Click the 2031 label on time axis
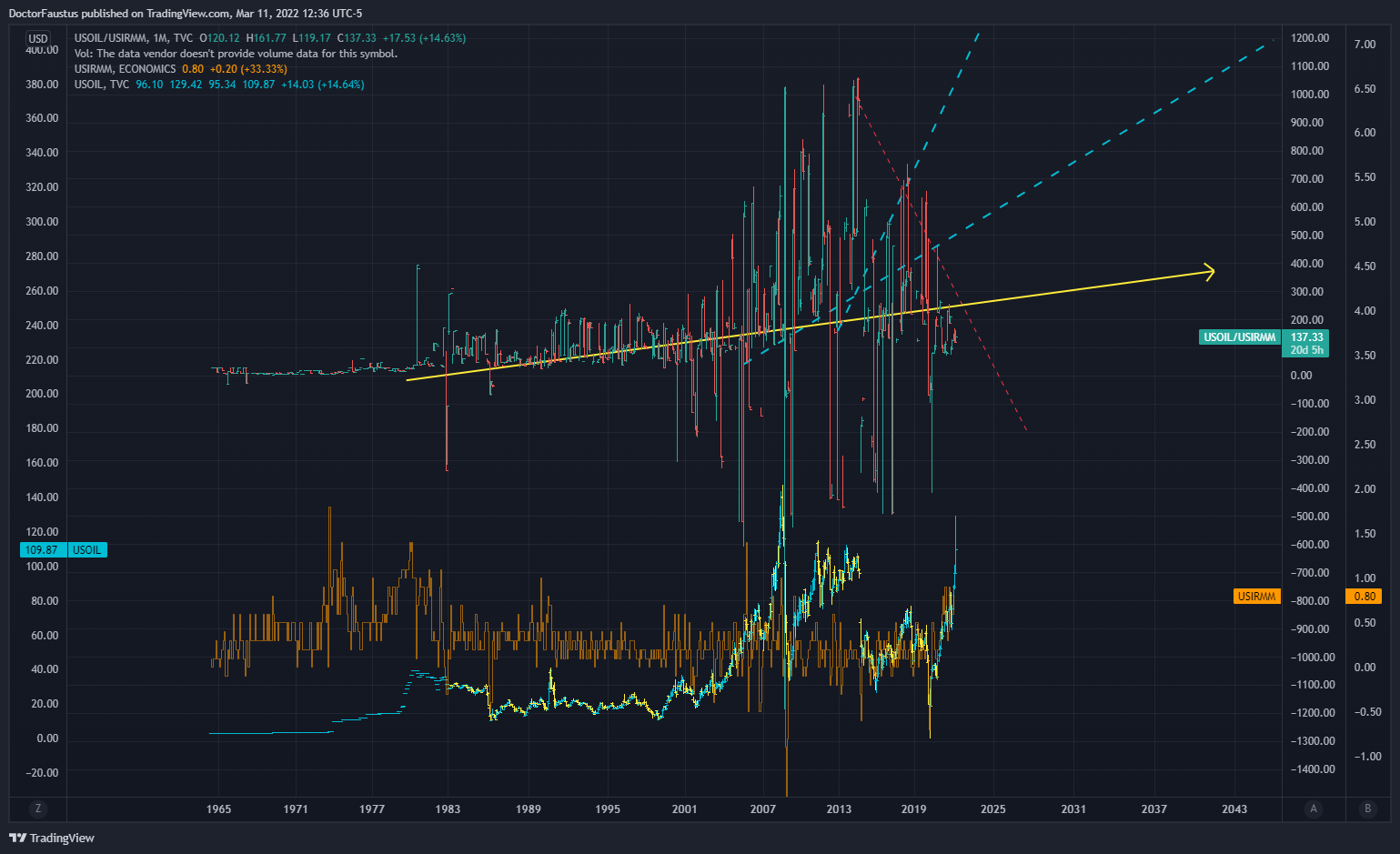Image resolution: width=1400 pixels, height=854 pixels. tap(1073, 809)
